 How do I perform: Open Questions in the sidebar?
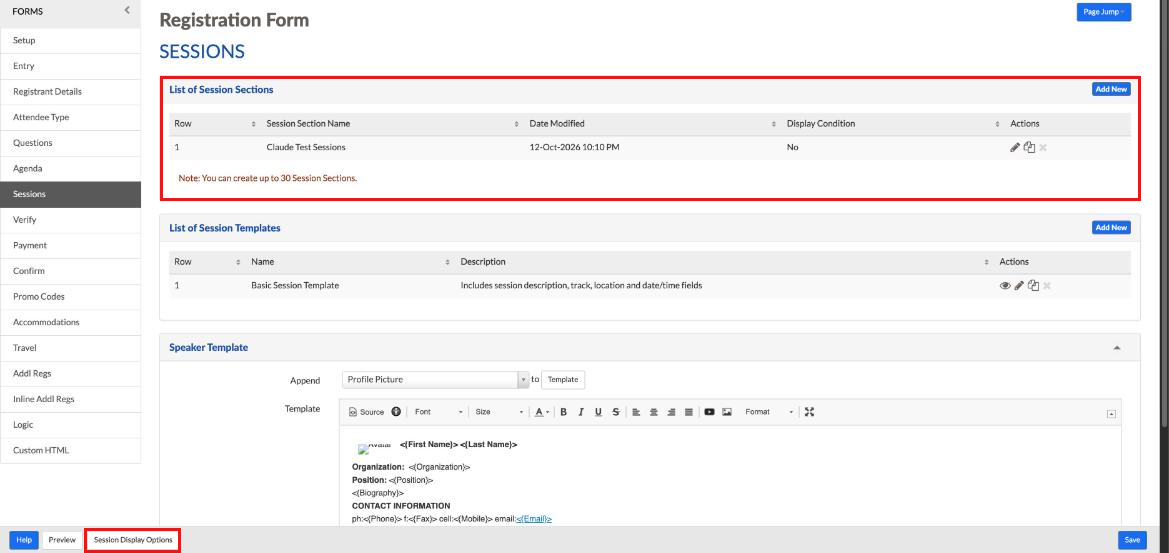pyautogui.click(x=70, y=142)
